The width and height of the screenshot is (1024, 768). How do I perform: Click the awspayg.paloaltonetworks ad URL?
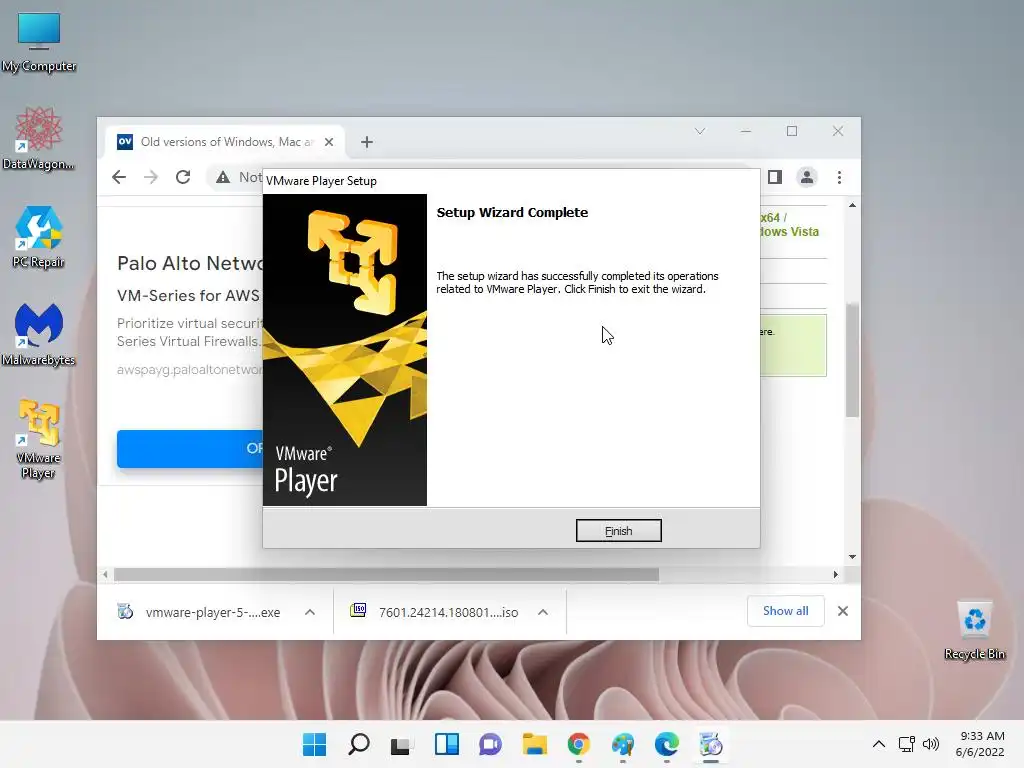(x=190, y=370)
